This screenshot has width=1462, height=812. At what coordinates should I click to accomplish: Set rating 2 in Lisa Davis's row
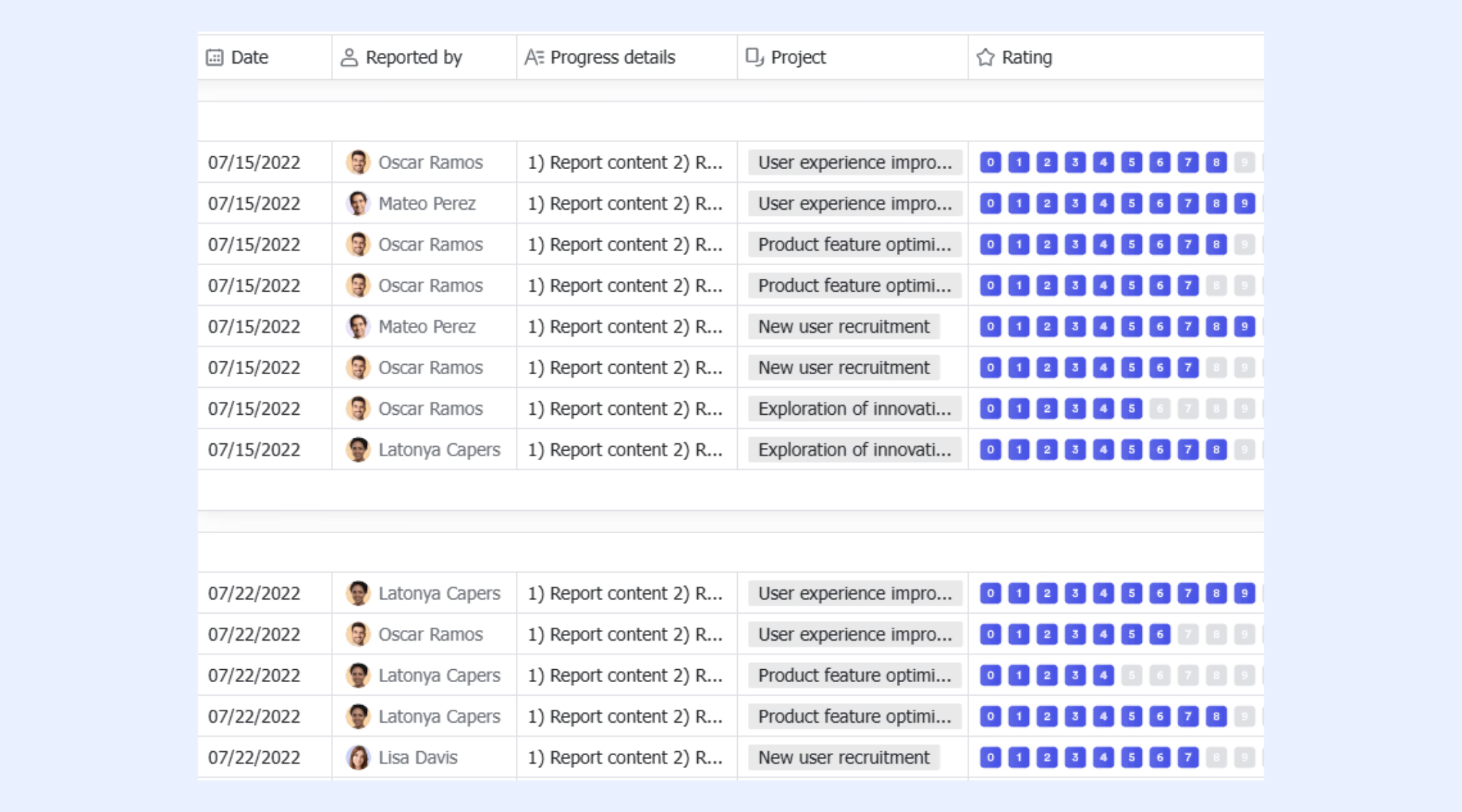click(1047, 757)
